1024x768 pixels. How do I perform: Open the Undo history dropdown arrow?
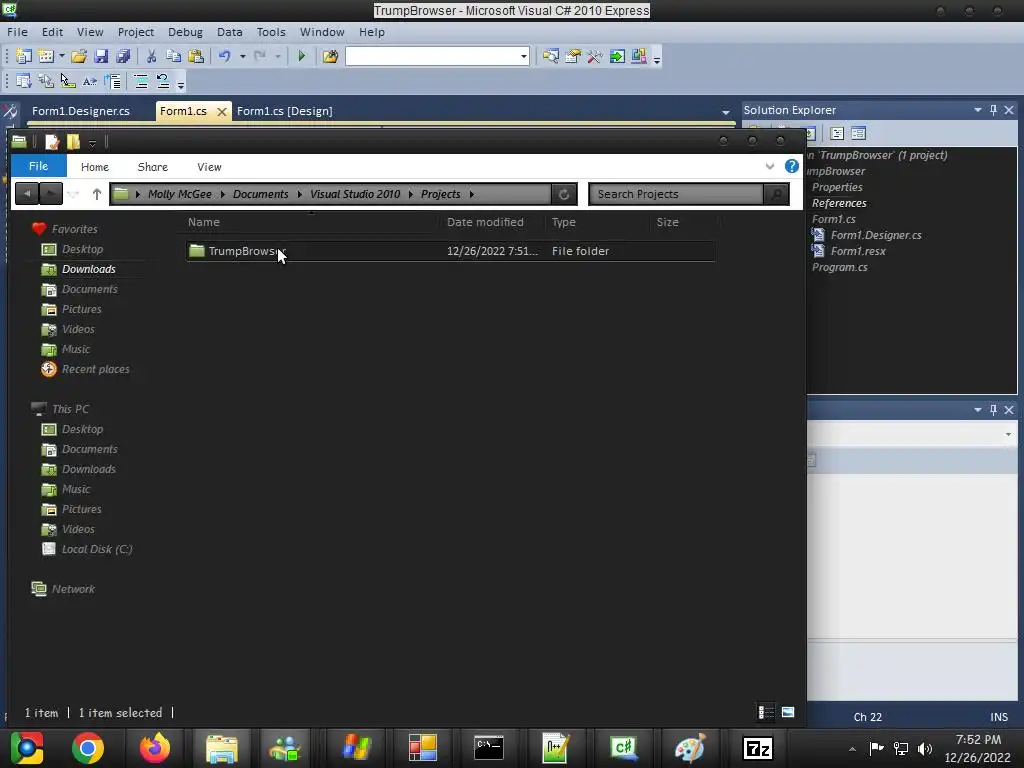click(242, 56)
